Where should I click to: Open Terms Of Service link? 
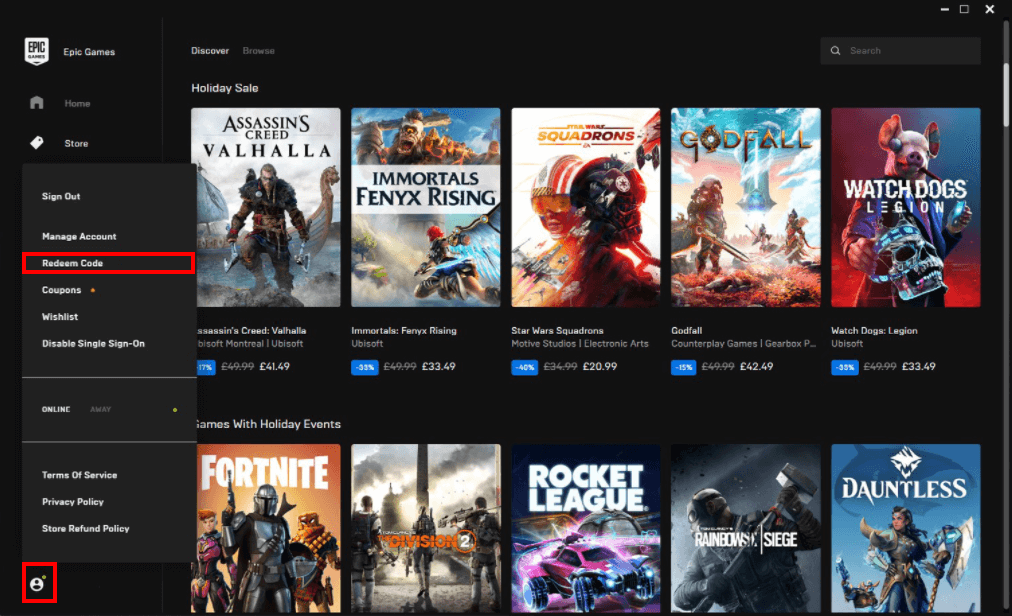pos(79,475)
